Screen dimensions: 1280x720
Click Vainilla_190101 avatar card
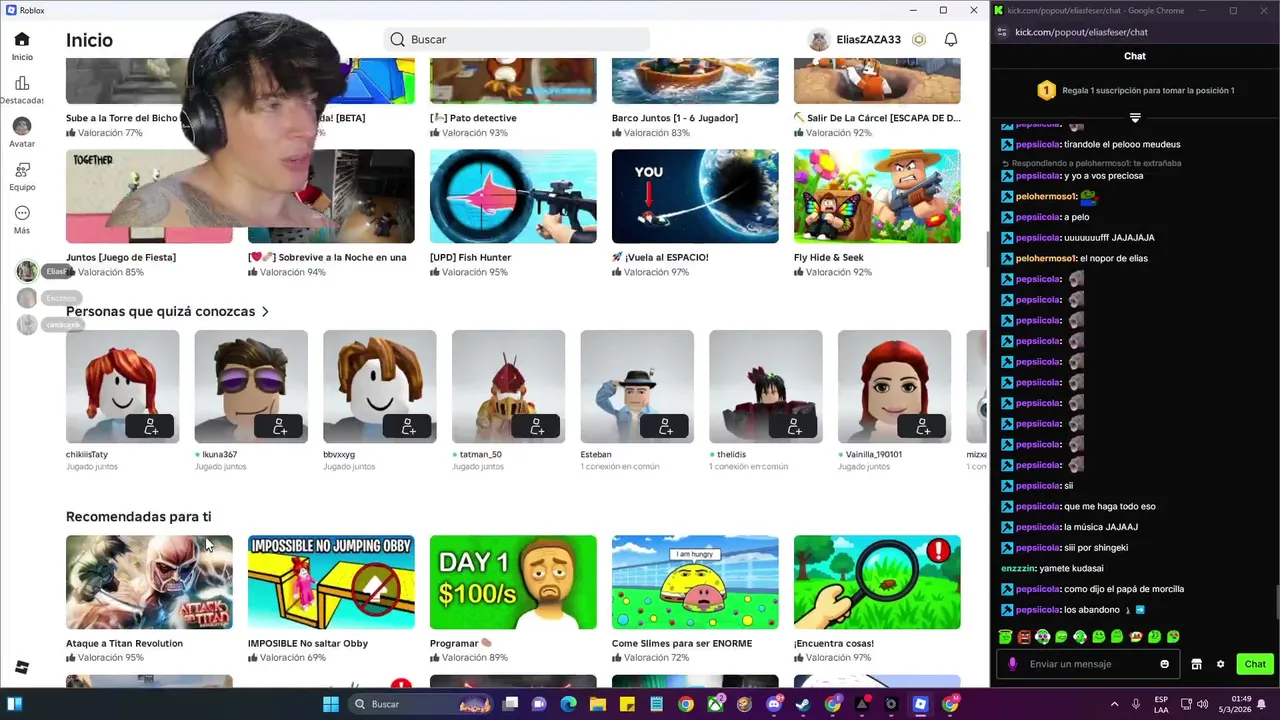[x=894, y=386]
